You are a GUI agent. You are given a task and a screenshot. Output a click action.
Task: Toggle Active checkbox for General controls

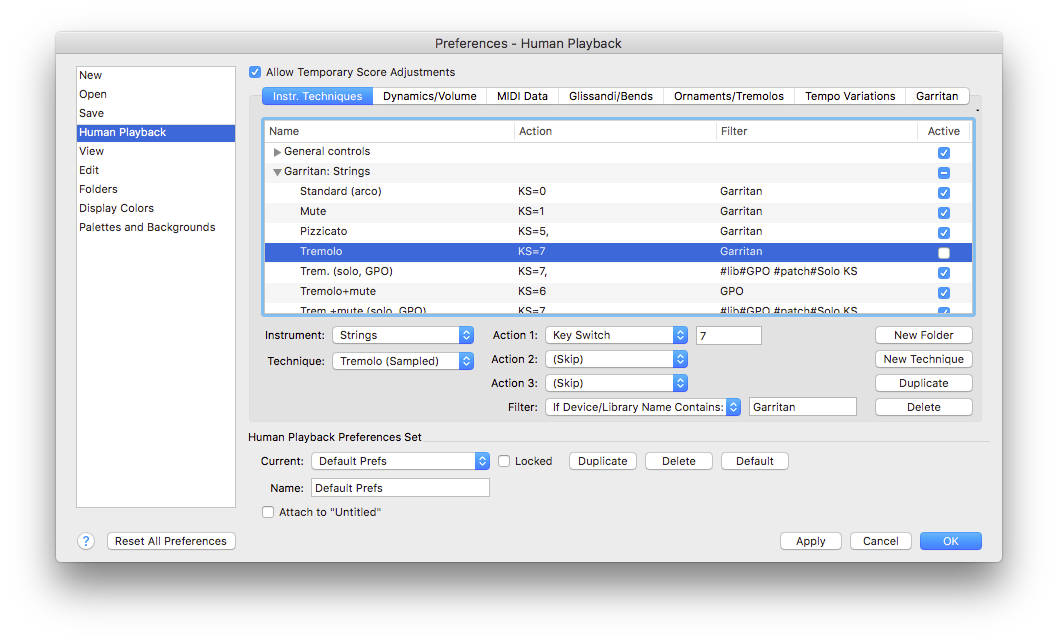pos(943,153)
